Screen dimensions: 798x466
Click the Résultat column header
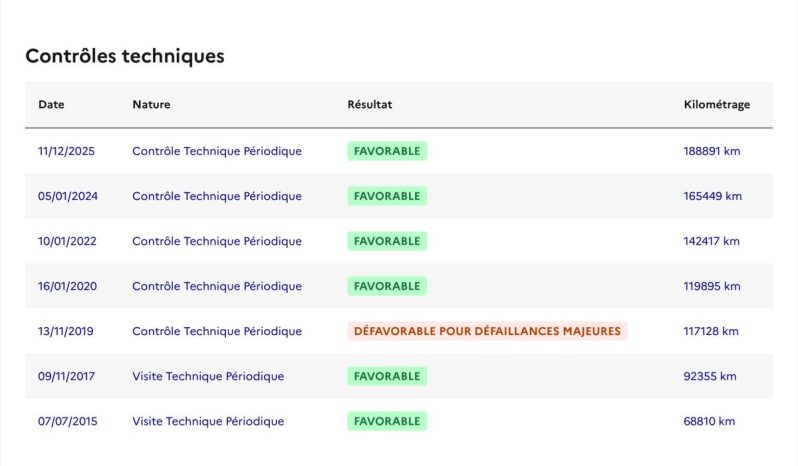(x=369, y=104)
